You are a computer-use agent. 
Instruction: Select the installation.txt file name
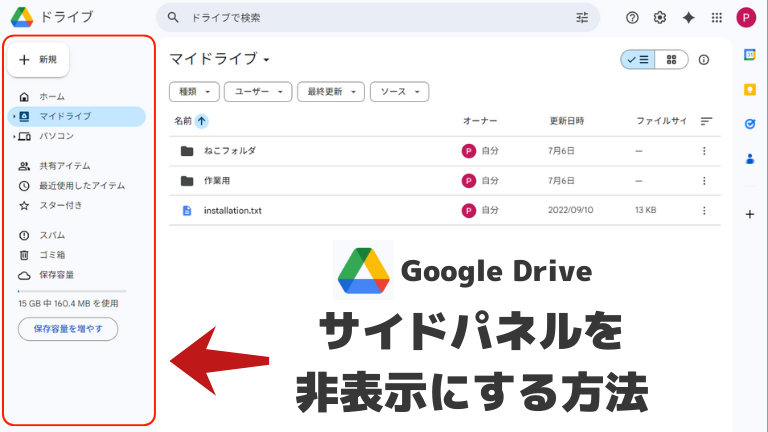coord(233,211)
